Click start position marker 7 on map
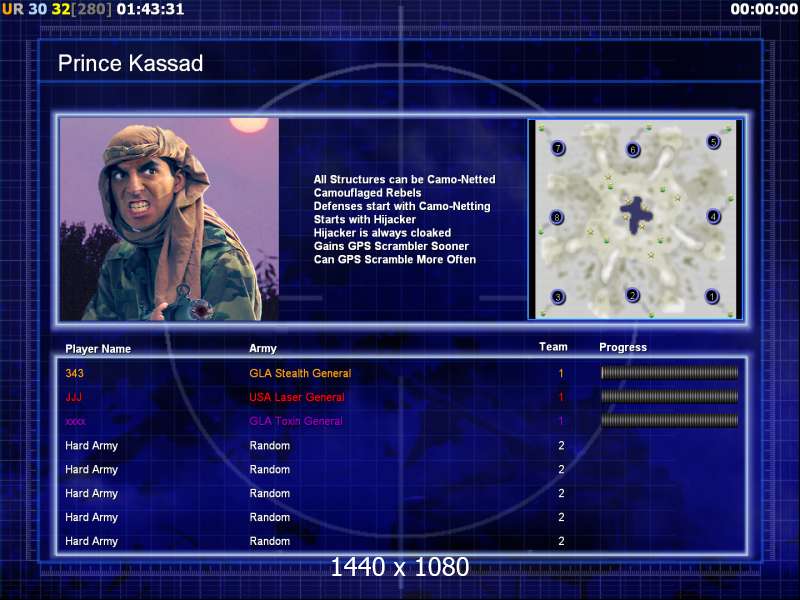The width and height of the screenshot is (800, 600). point(558,148)
